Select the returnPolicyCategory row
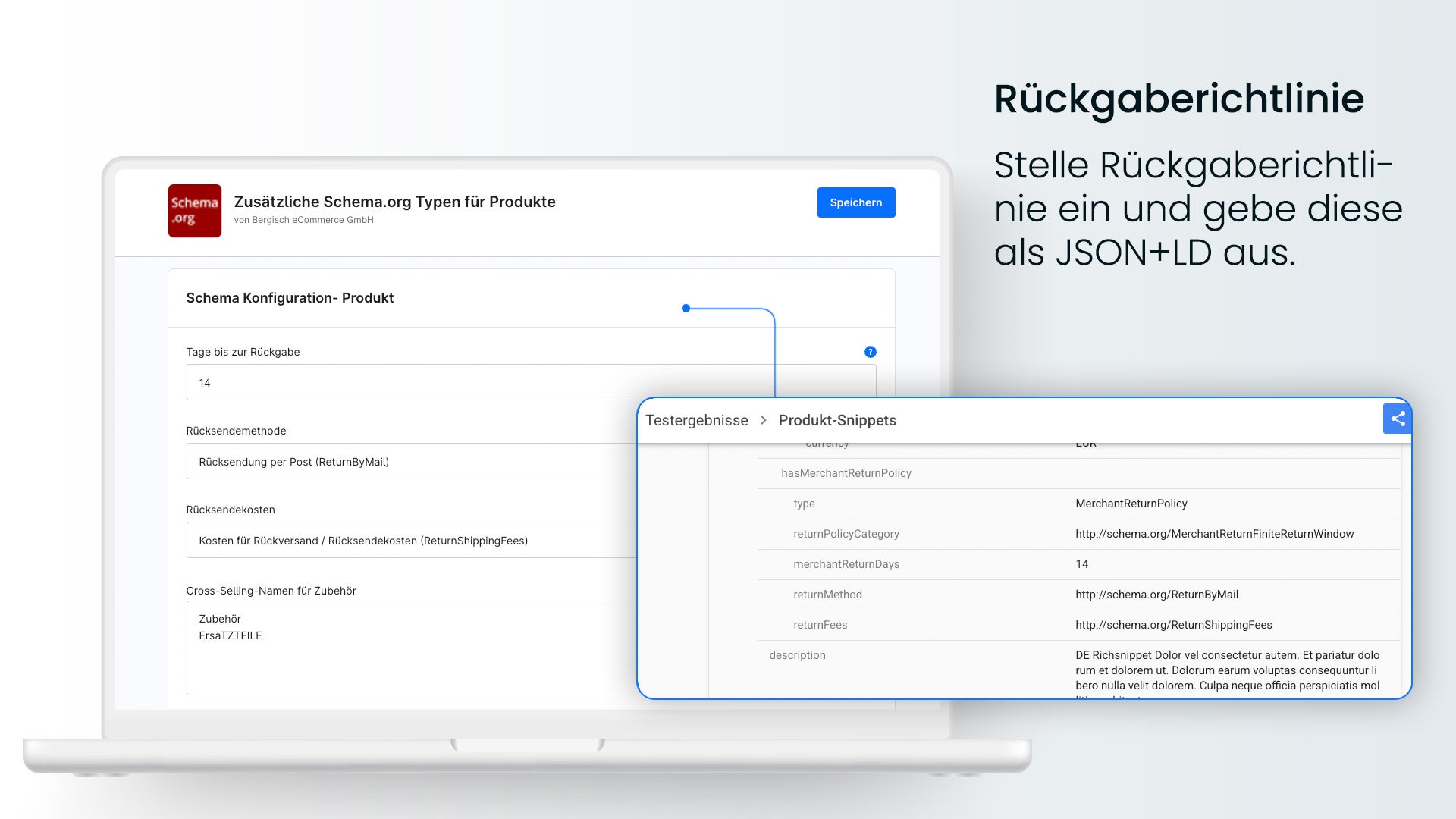 (x=1078, y=534)
